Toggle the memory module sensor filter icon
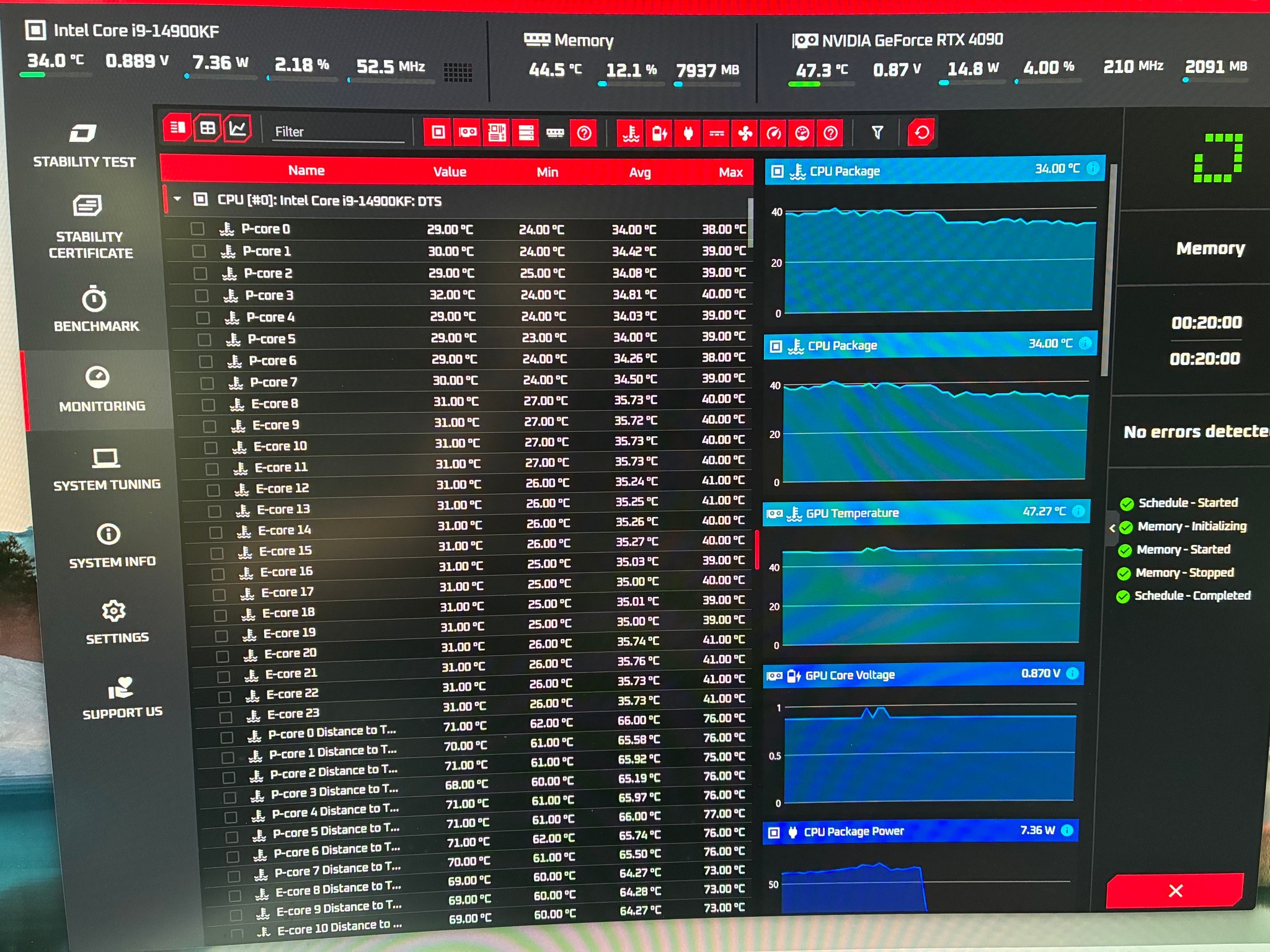The height and width of the screenshot is (952, 1270). 555,133
